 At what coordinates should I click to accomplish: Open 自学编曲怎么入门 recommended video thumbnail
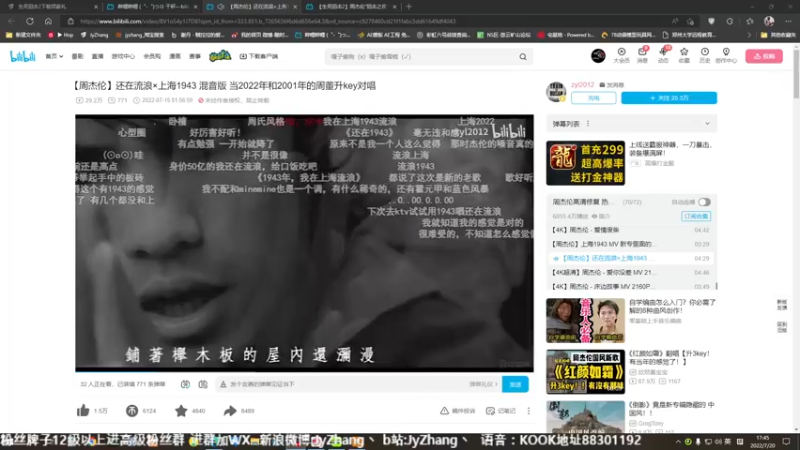[585, 320]
